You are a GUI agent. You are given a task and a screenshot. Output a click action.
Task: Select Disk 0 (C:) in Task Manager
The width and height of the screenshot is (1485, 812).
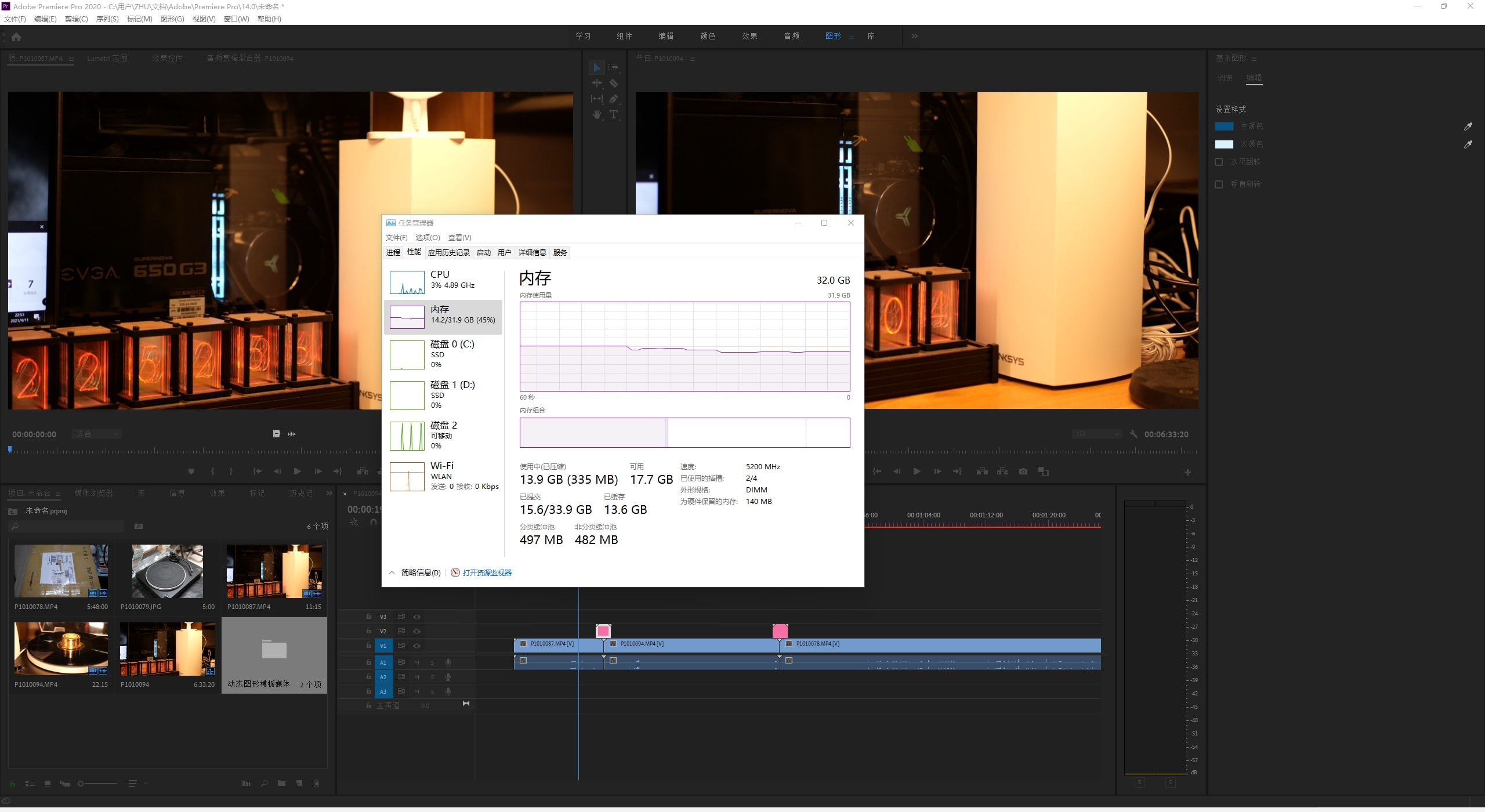pos(443,354)
